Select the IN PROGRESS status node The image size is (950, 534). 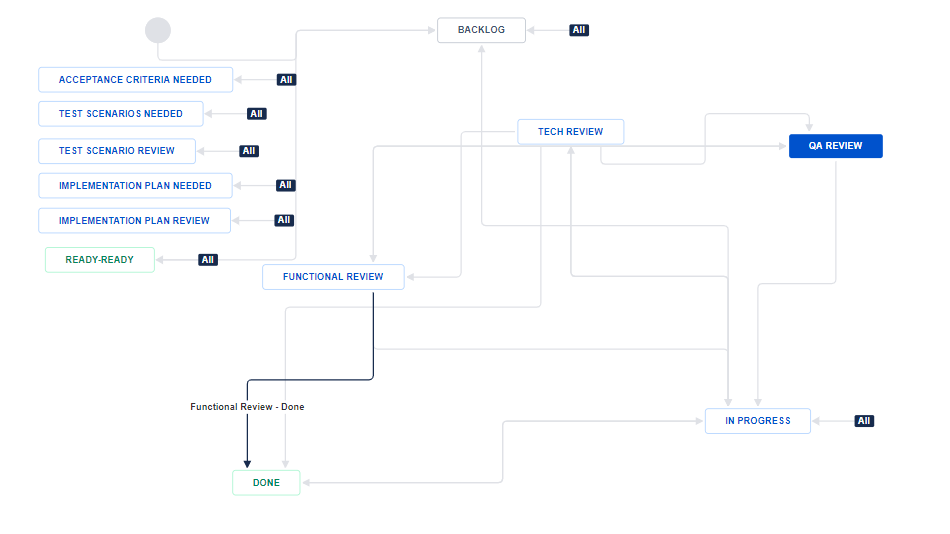coord(758,421)
